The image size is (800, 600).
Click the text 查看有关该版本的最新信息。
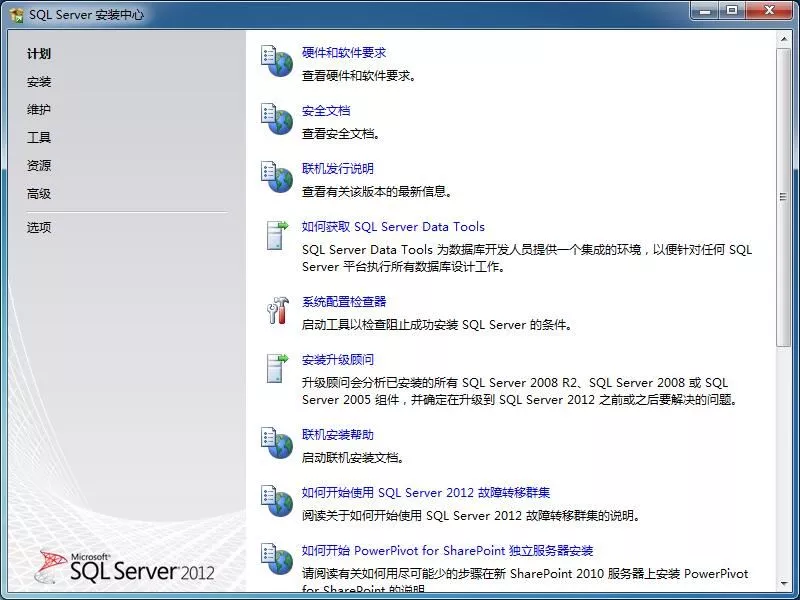(x=378, y=192)
